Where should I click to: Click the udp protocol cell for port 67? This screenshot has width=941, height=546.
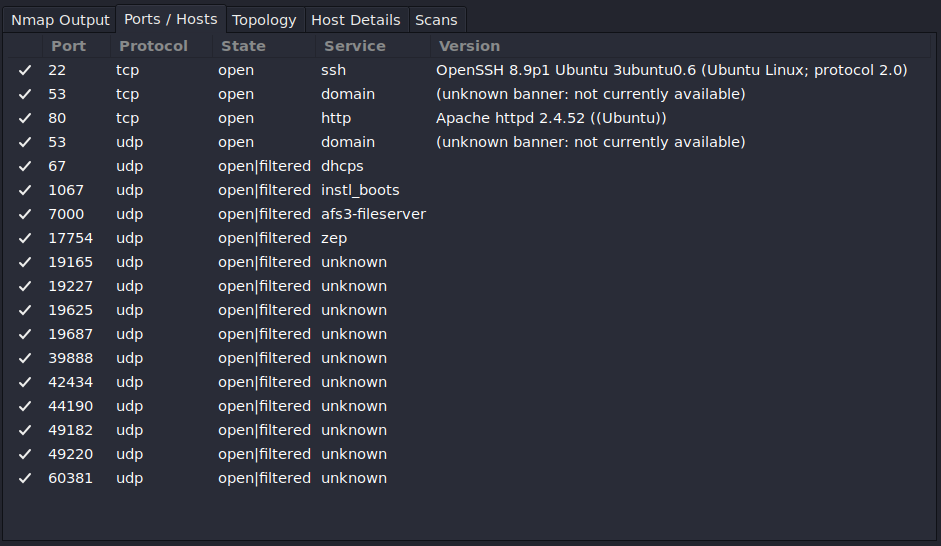point(129,166)
